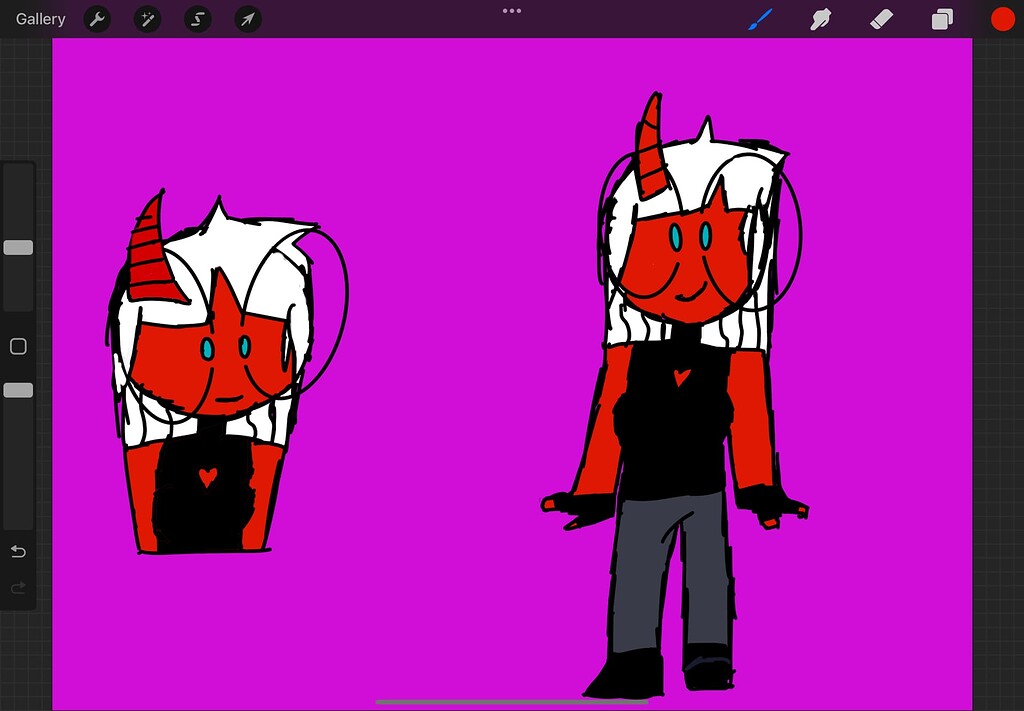Tap the redo arrow

[x=17, y=588]
